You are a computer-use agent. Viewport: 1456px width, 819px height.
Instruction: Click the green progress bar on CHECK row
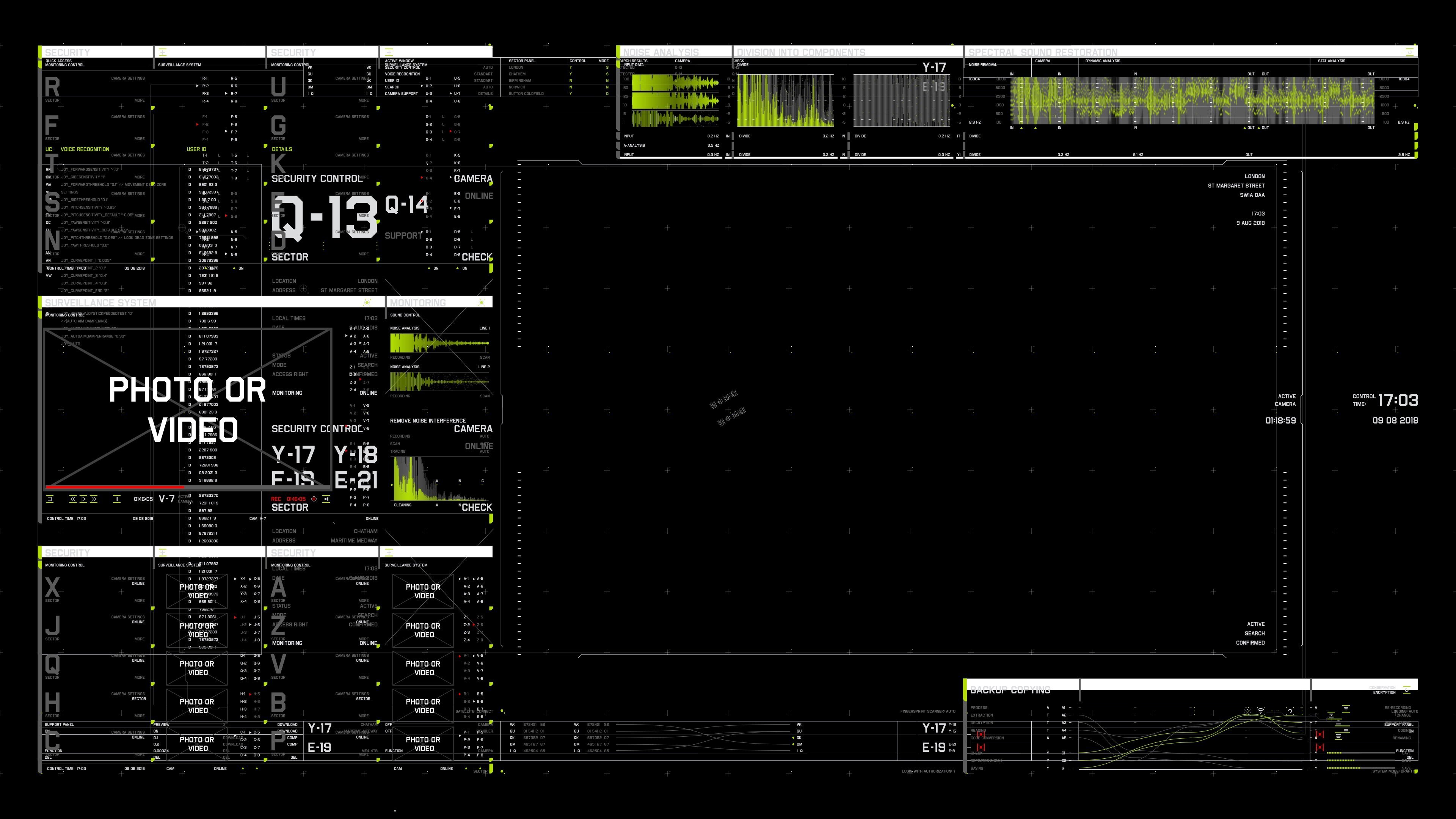(1334, 753)
